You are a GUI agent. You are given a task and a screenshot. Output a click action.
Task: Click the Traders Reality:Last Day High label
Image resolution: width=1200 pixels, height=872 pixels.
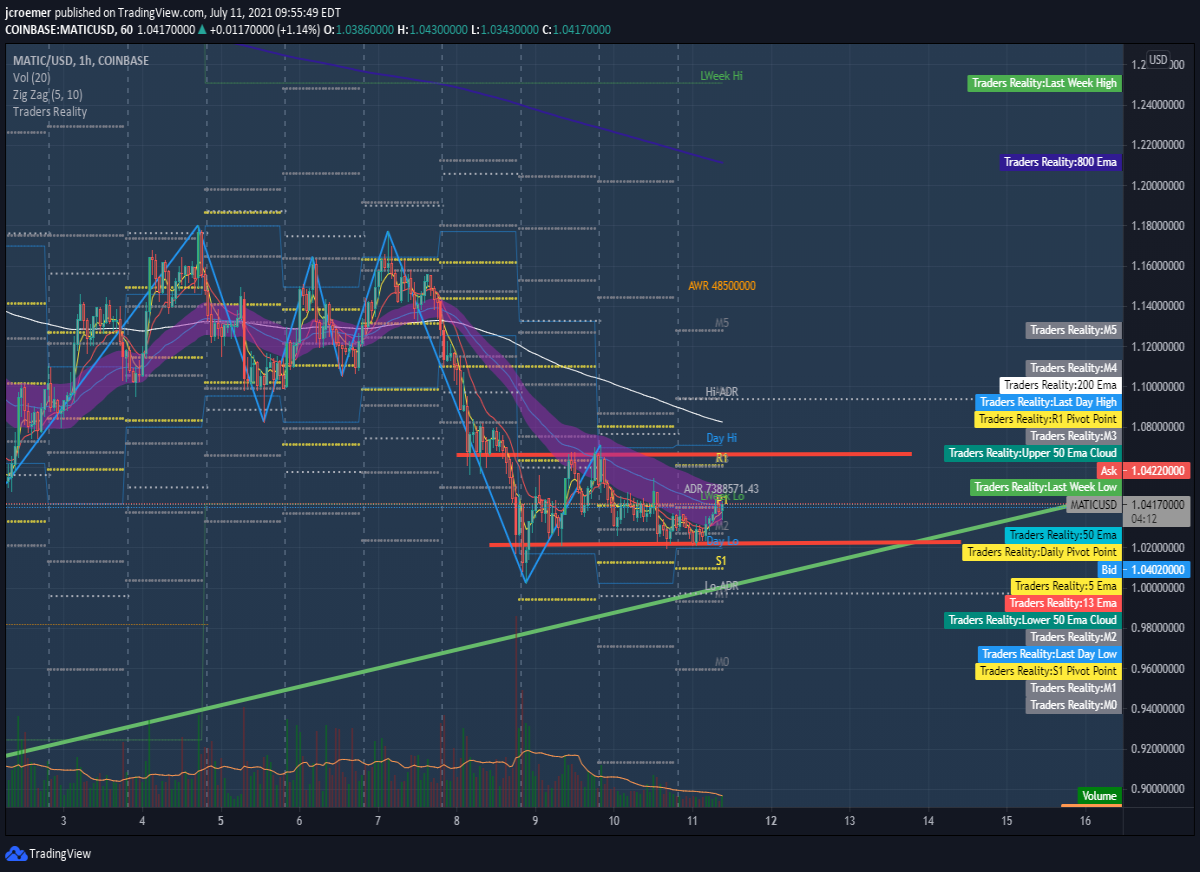click(1049, 402)
